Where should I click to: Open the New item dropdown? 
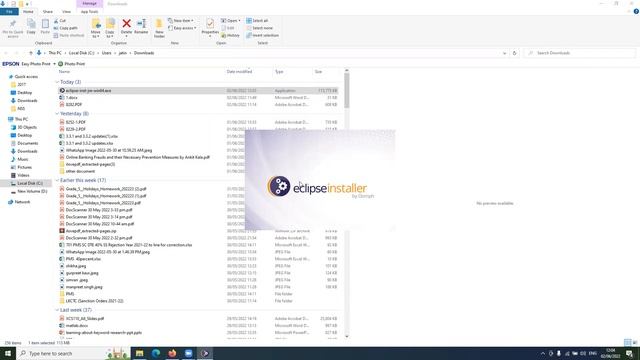tap(181, 20)
